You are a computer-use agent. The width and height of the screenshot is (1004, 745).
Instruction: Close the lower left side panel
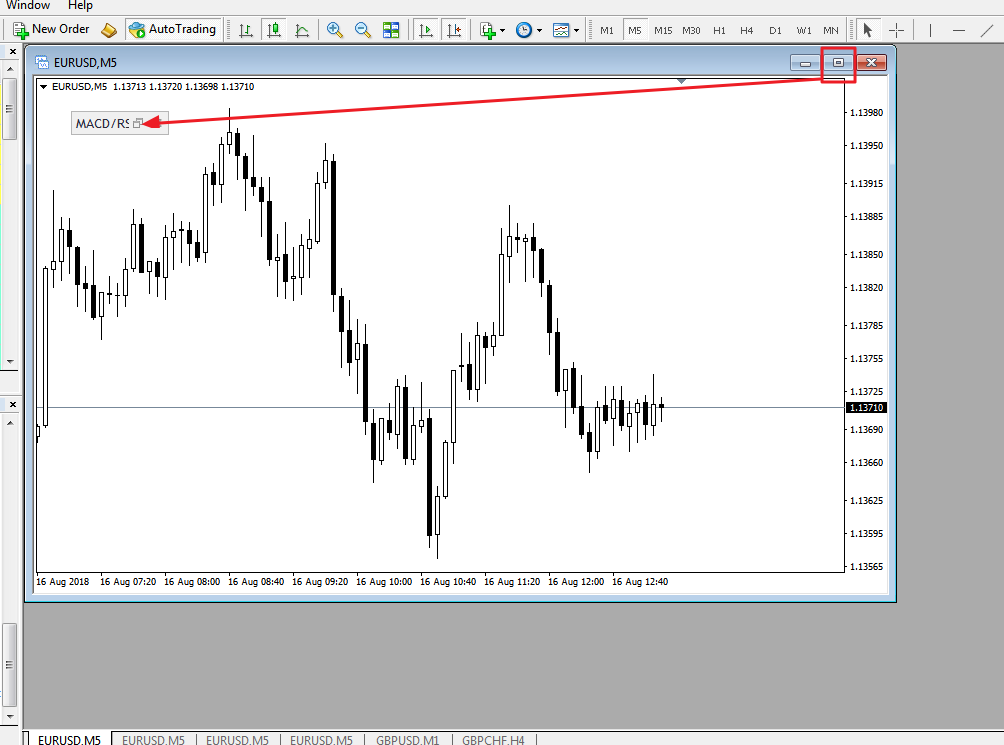12,405
